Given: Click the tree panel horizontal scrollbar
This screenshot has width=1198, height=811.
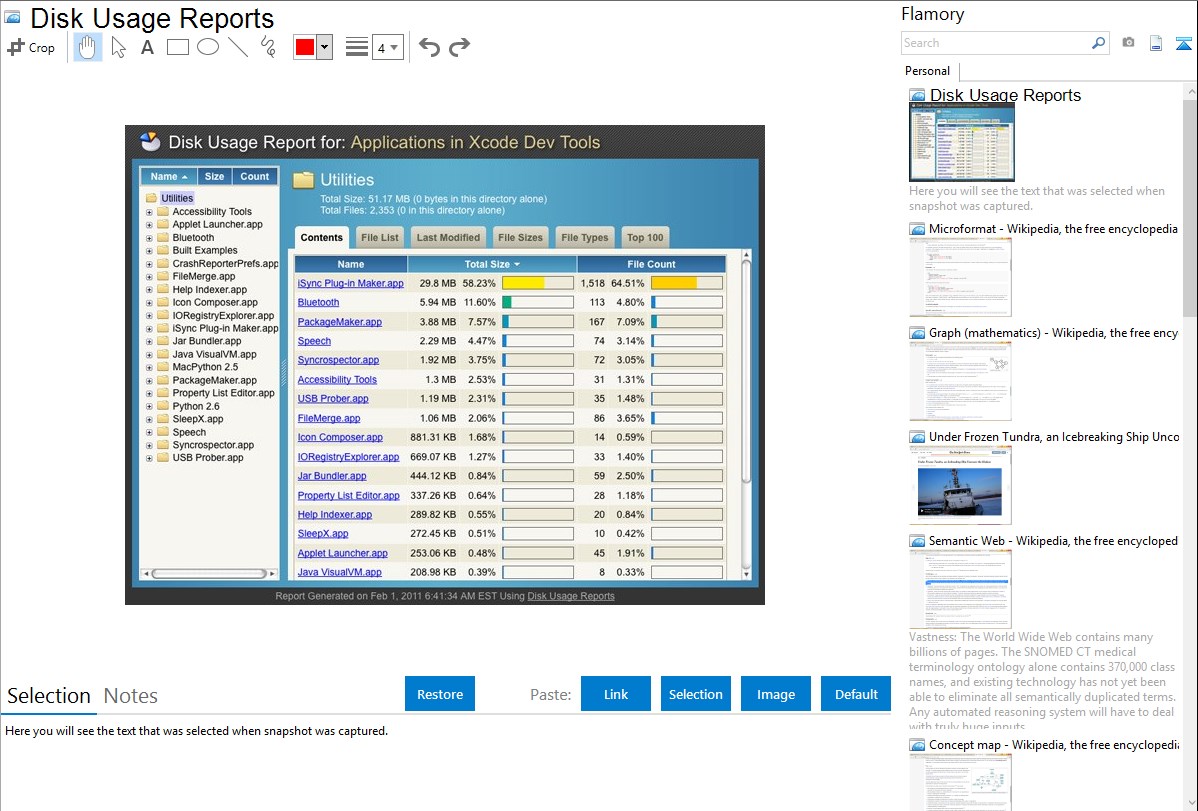Looking at the screenshot, I should tap(209, 573).
